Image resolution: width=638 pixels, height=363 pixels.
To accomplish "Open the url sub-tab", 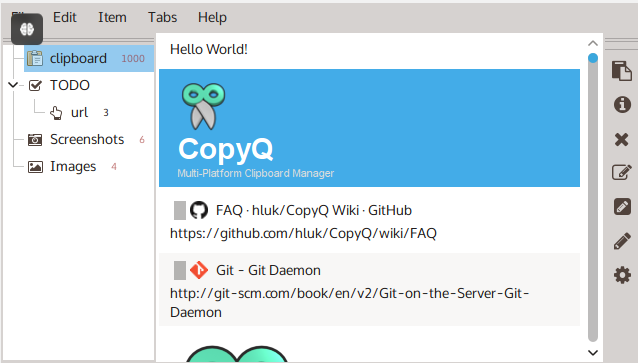I will (79, 112).
